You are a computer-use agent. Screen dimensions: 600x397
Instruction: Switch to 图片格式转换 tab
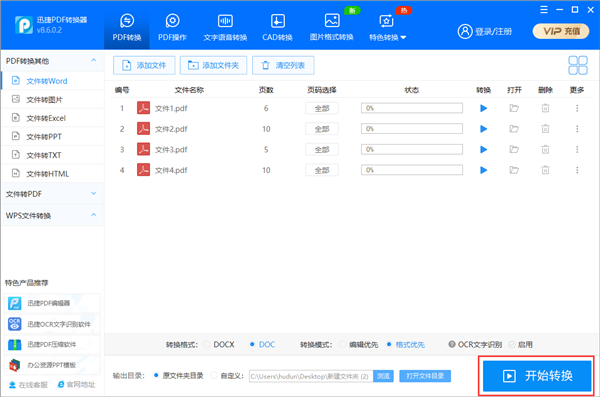[x=331, y=28]
